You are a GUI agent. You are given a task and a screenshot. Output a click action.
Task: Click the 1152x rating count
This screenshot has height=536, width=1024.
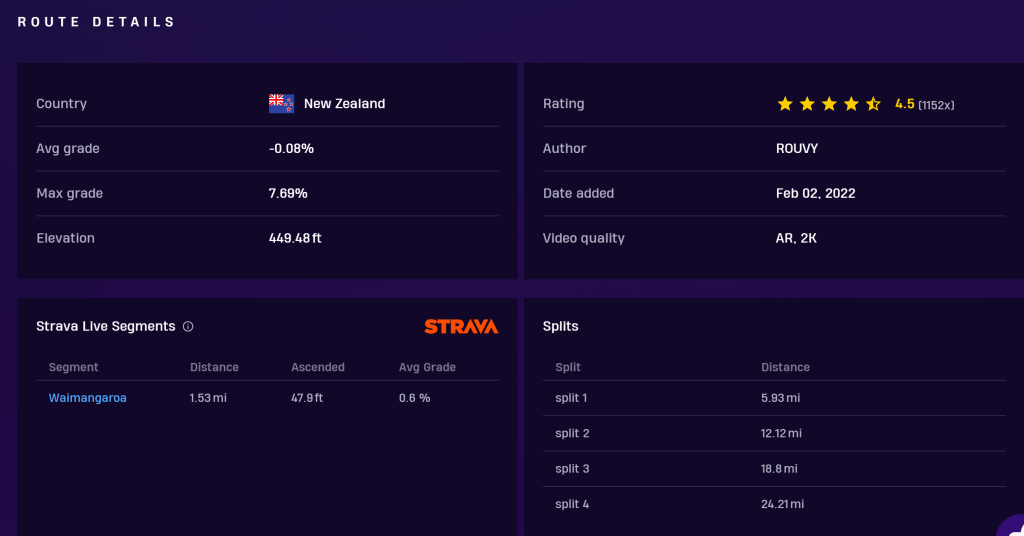coord(936,105)
